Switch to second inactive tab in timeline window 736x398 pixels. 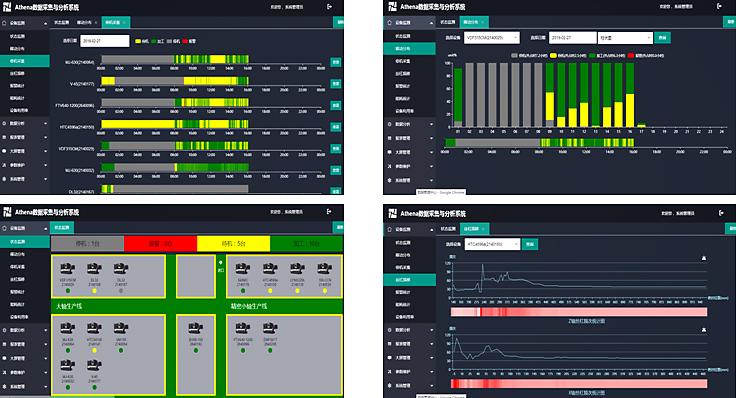click(87, 23)
